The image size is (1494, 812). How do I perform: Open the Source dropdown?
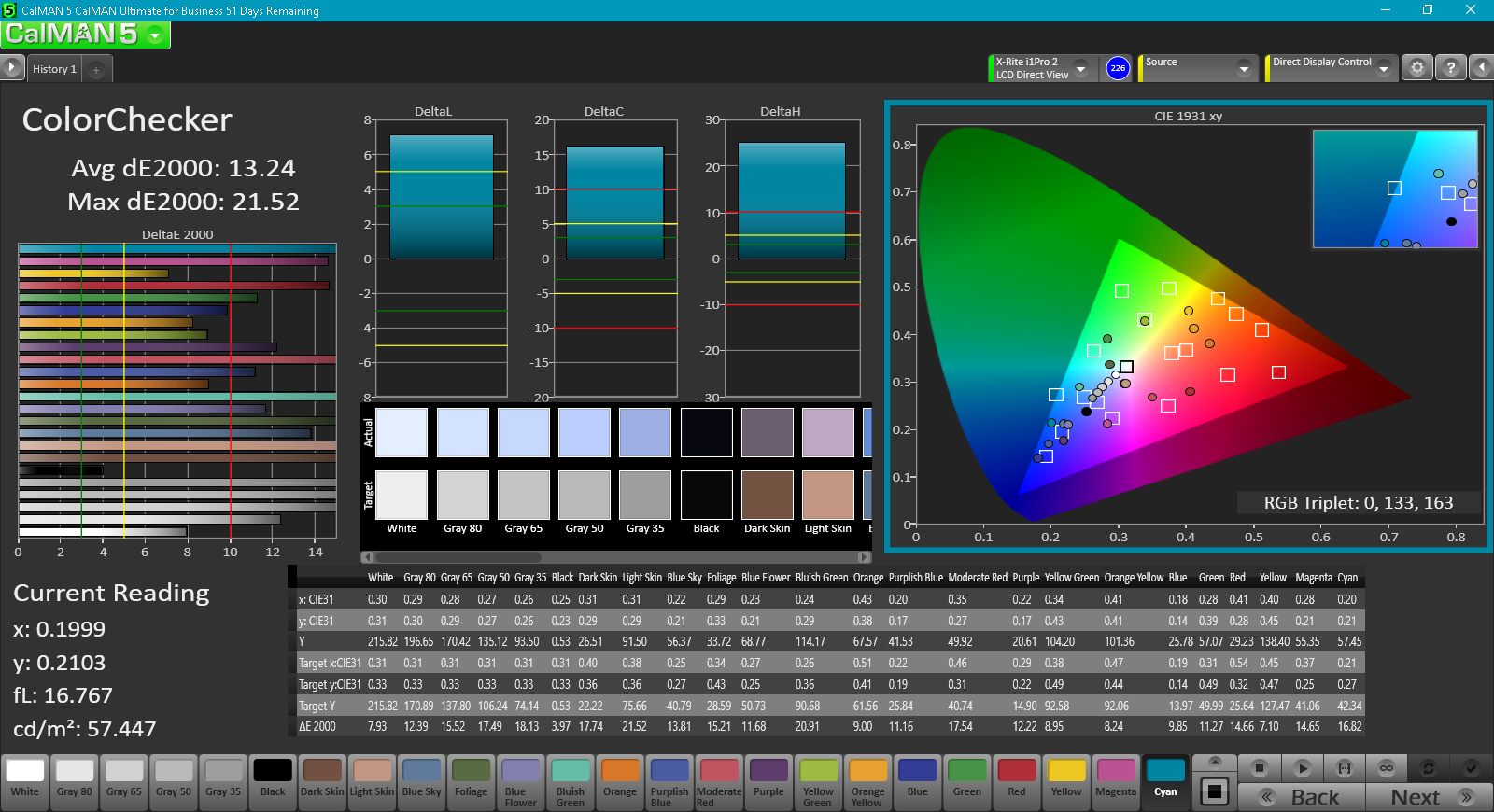tap(1244, 68)
